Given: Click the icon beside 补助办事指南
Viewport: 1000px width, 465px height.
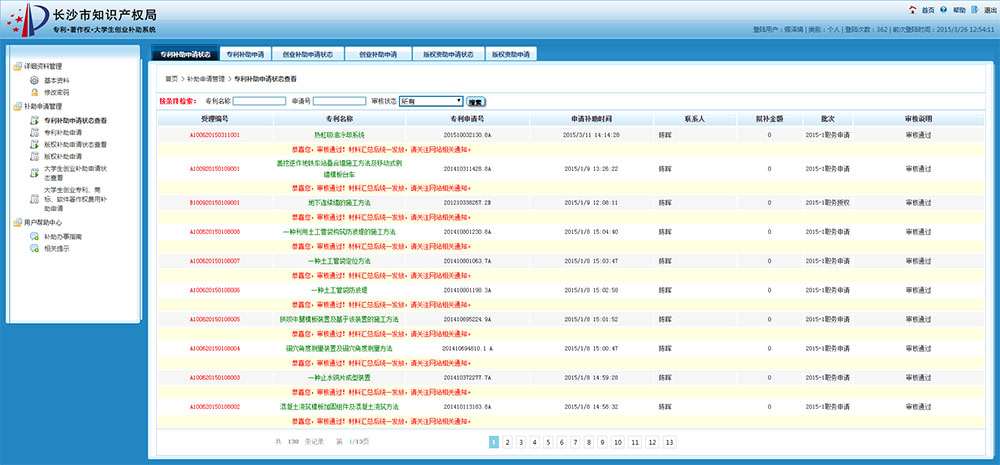Looking at the screenshot, I should point(35,236).
